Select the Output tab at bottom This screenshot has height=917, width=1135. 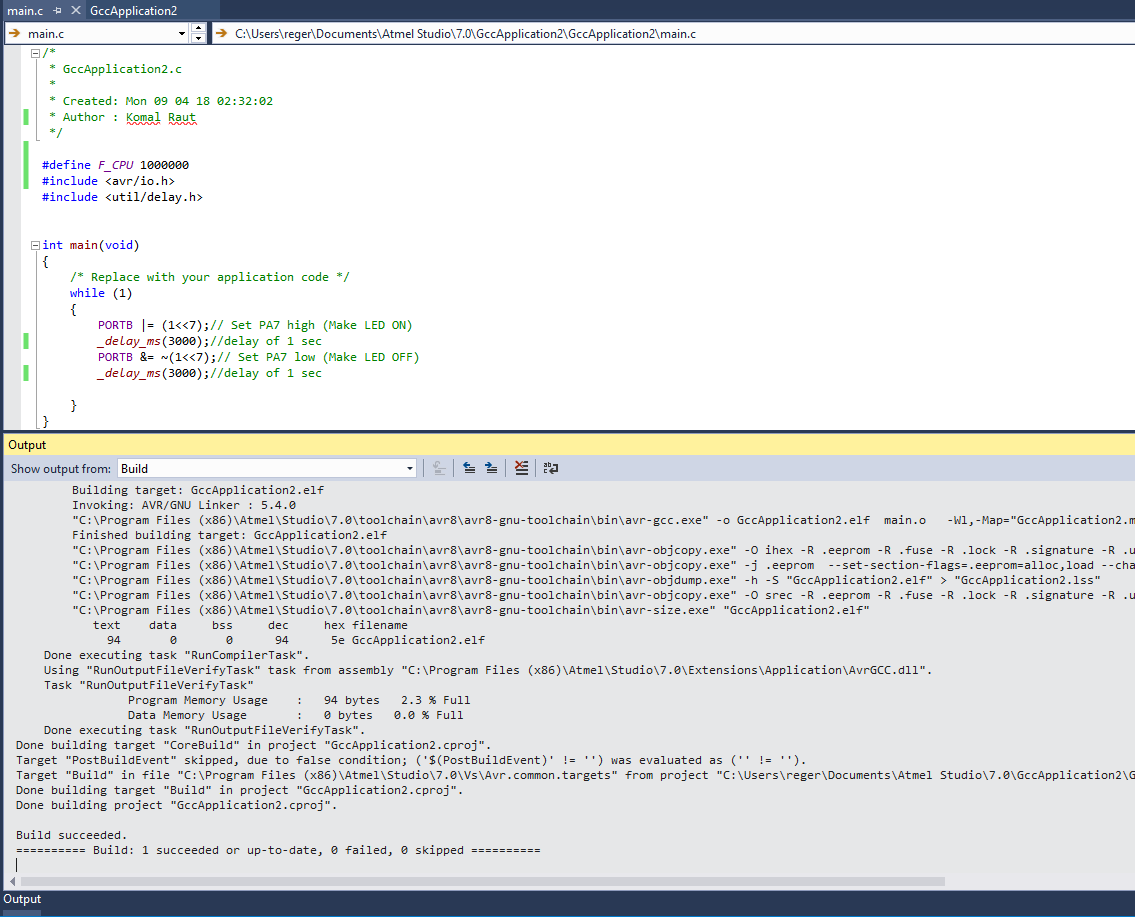22,899
